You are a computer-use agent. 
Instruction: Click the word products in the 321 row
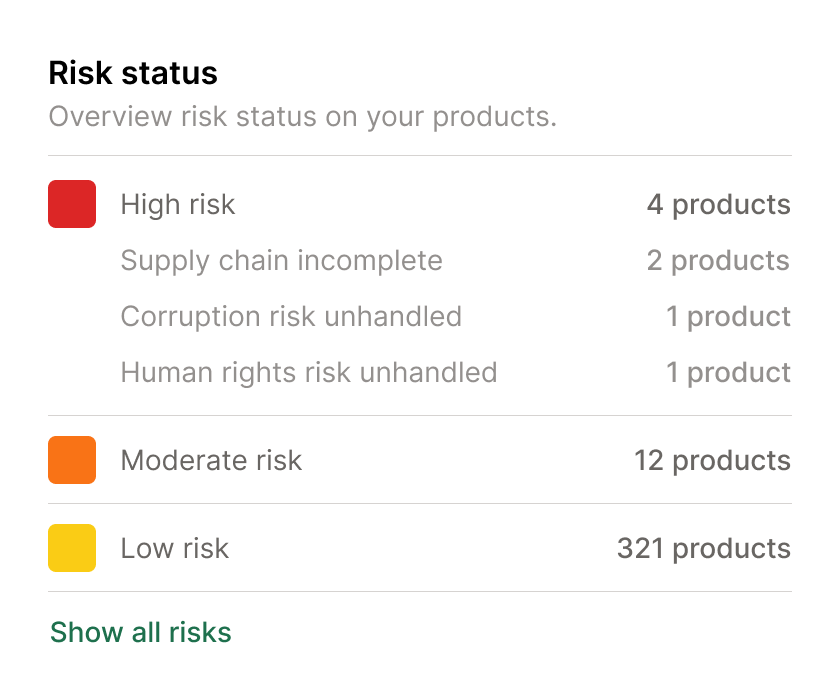point(732,549)
